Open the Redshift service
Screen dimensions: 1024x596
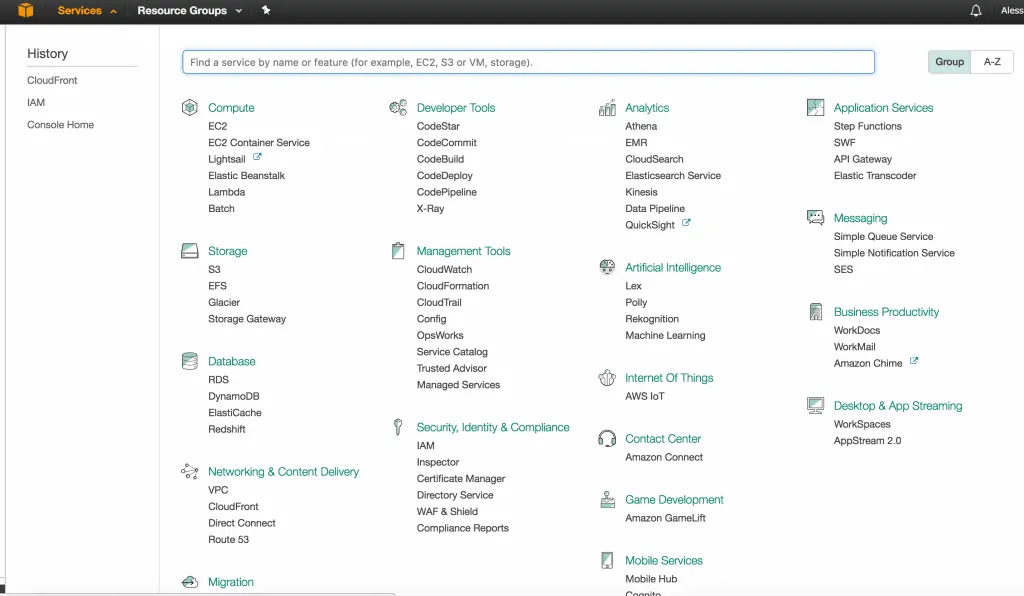227,429
